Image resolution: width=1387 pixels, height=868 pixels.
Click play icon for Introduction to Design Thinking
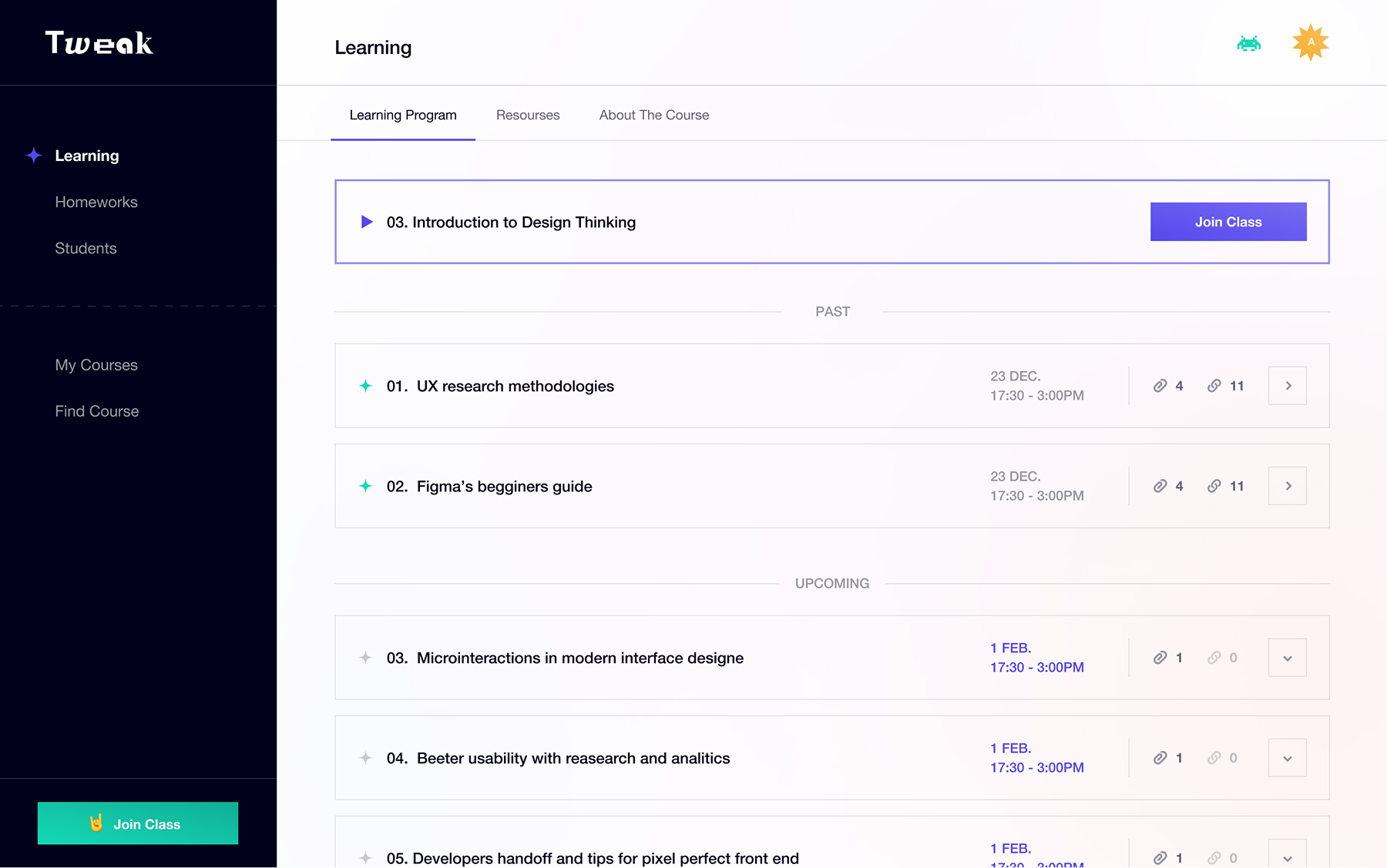pos(368,222)
